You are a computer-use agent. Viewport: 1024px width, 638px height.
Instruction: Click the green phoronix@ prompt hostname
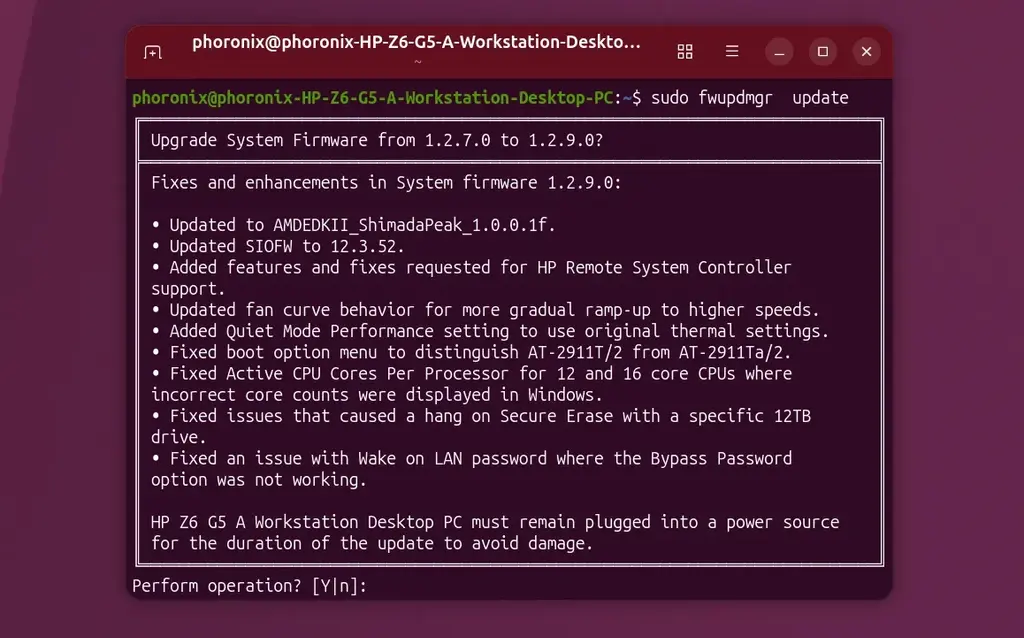372,98
